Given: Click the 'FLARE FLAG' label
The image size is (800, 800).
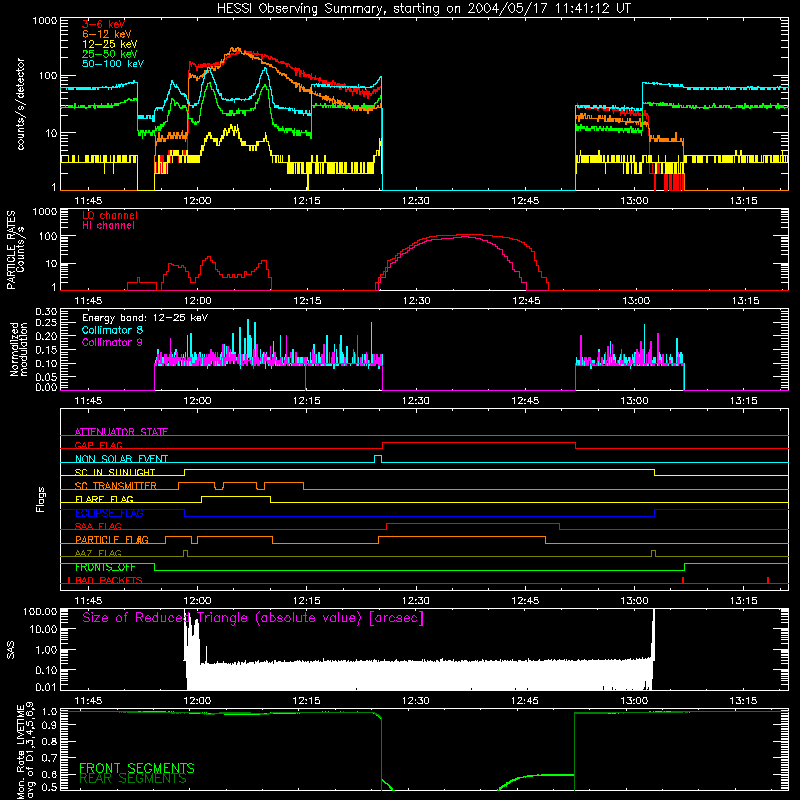Looking at the screenshot, I should [x=104, y=499].
